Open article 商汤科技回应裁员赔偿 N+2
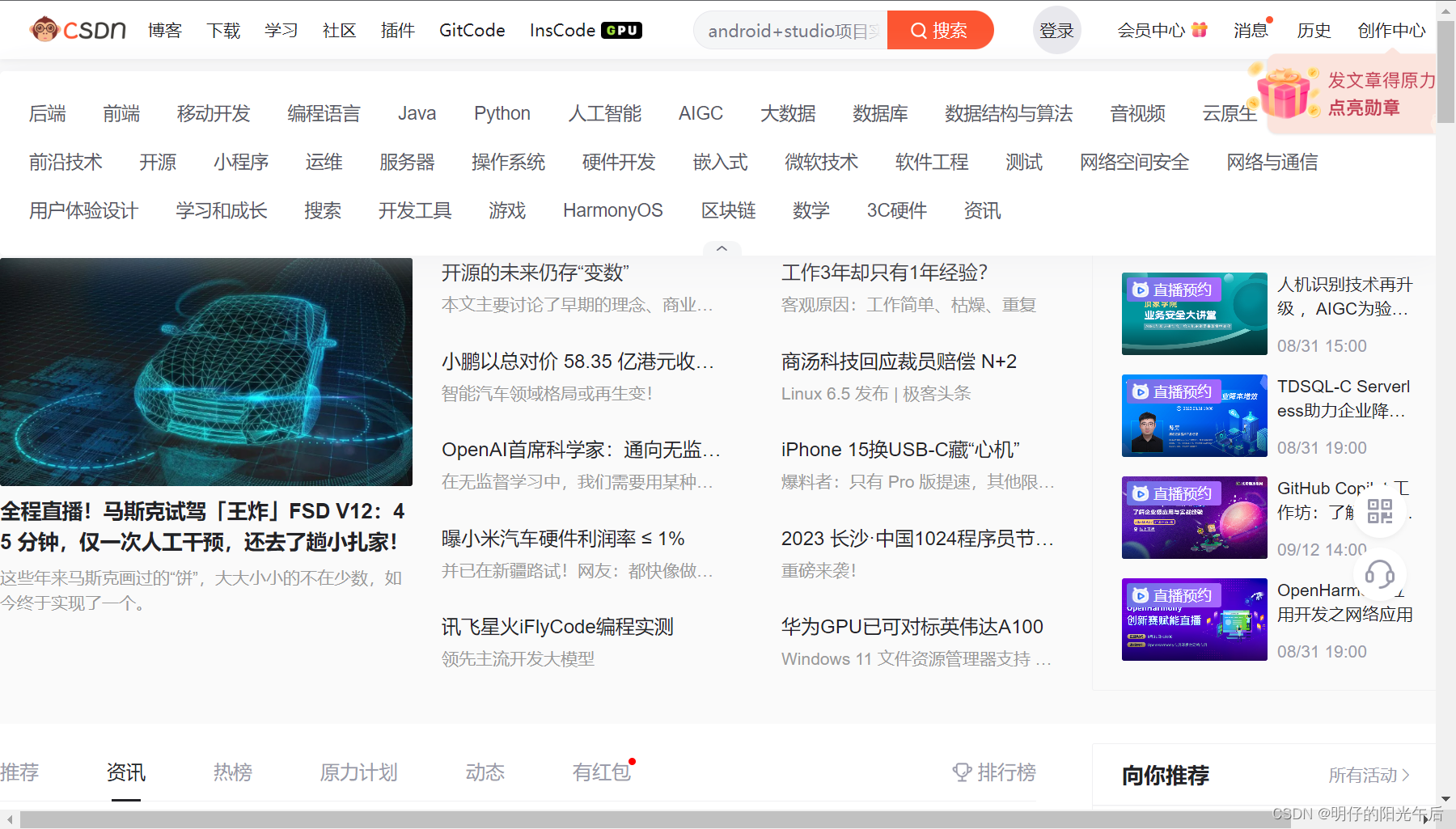The width and height of the screenshot is (1456, 829). (x=899, y=362)
